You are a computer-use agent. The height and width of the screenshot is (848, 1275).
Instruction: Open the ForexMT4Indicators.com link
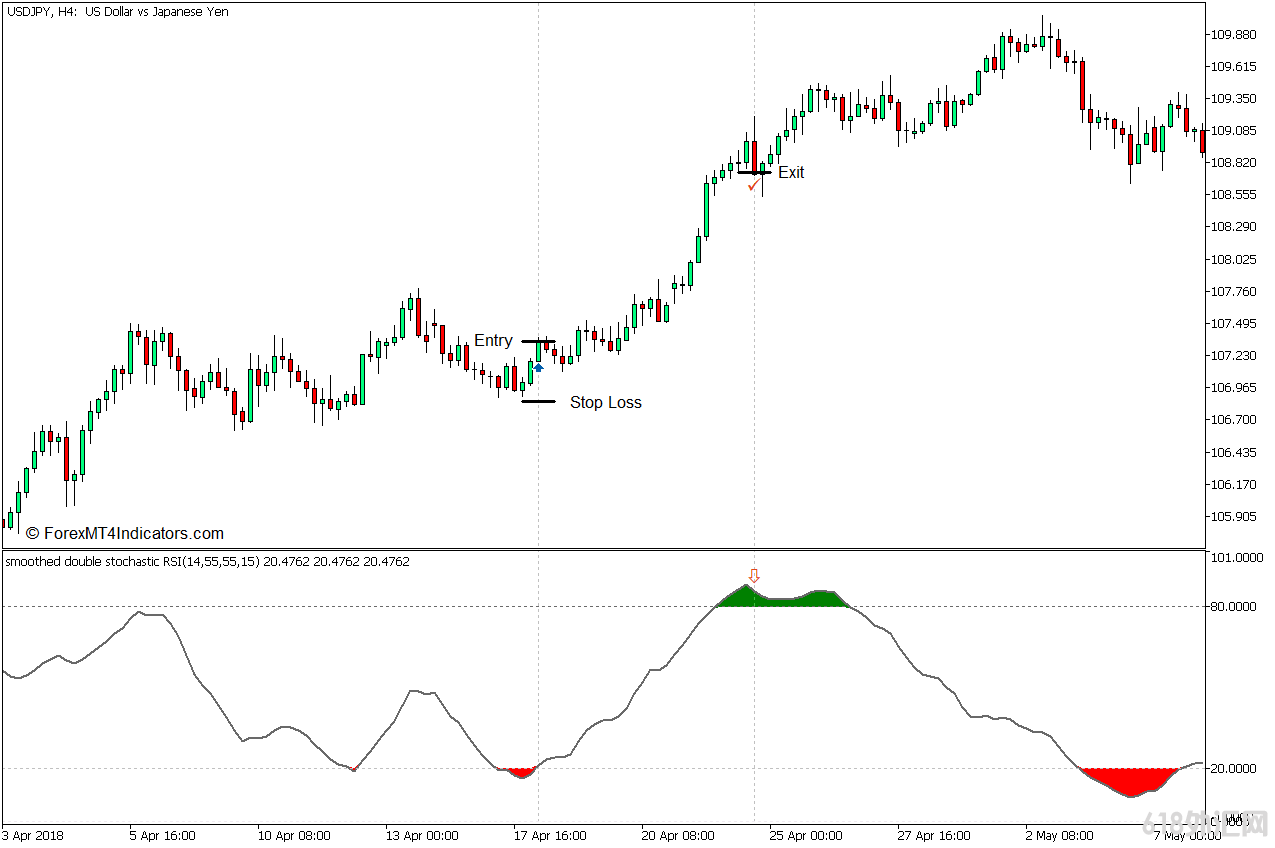pyautogui.click(x=130, y=533)
